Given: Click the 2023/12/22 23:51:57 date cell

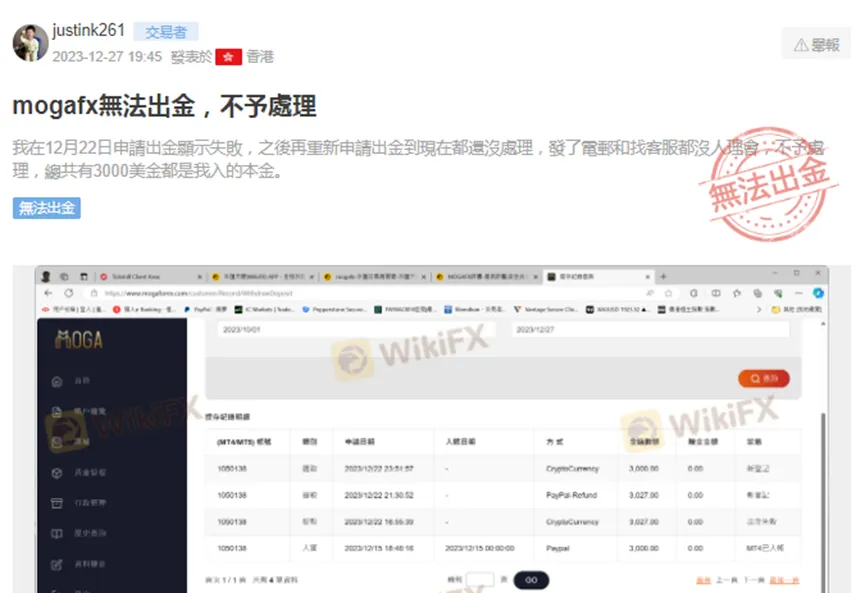Looking at the screenshot, I should click(x=378, y=468).
